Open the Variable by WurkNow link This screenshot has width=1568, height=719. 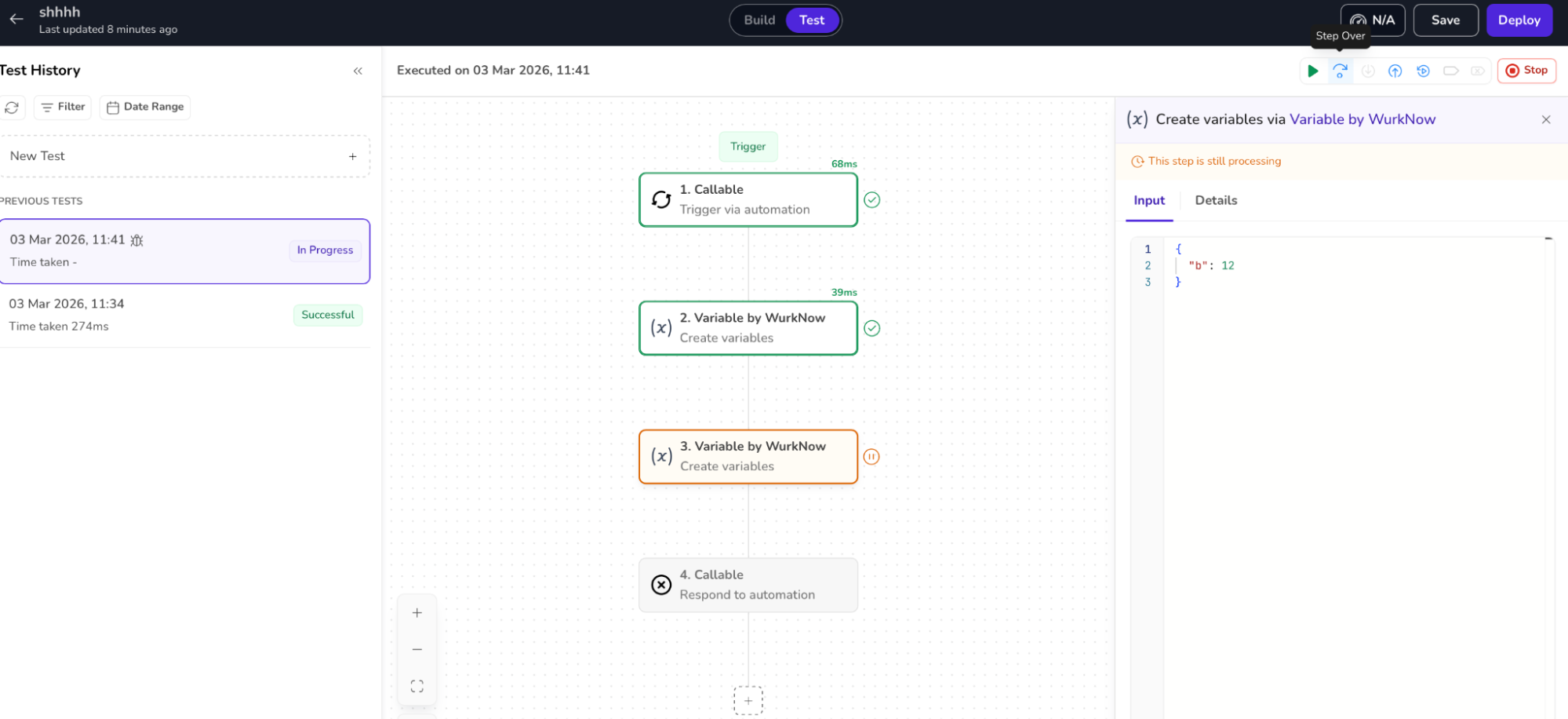coord(1362,119)
